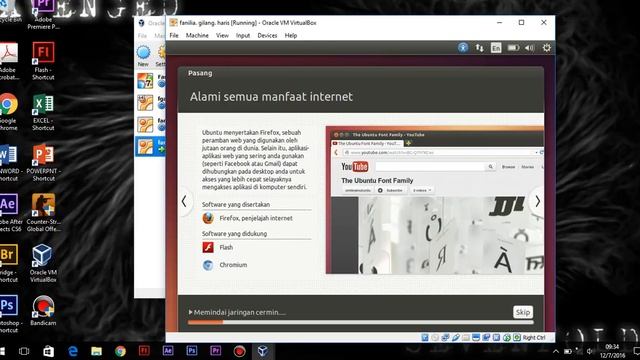Open Oracle VM VirtualBox desktop icon
The image size is (640, 360).
point(43,263)
